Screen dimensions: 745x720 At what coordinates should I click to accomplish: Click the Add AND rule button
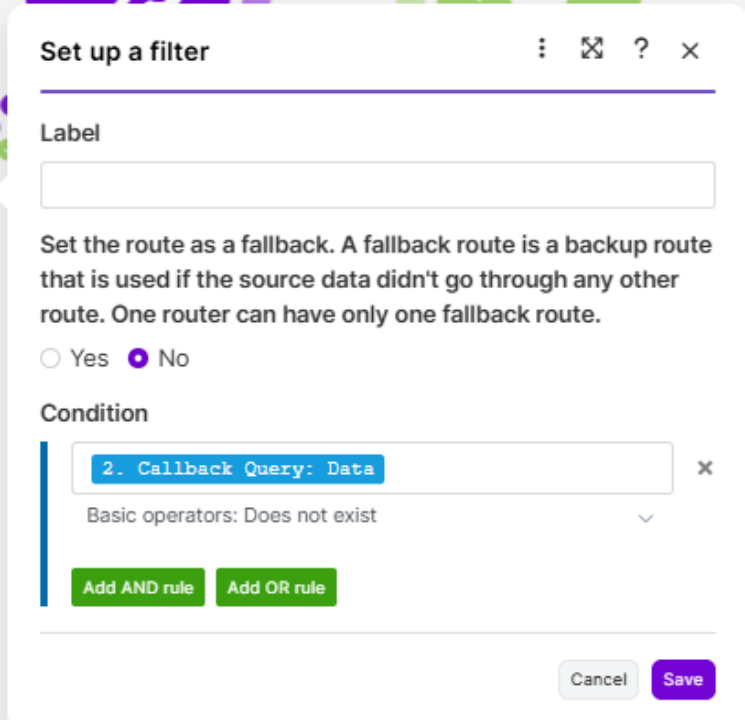(138, 588)
